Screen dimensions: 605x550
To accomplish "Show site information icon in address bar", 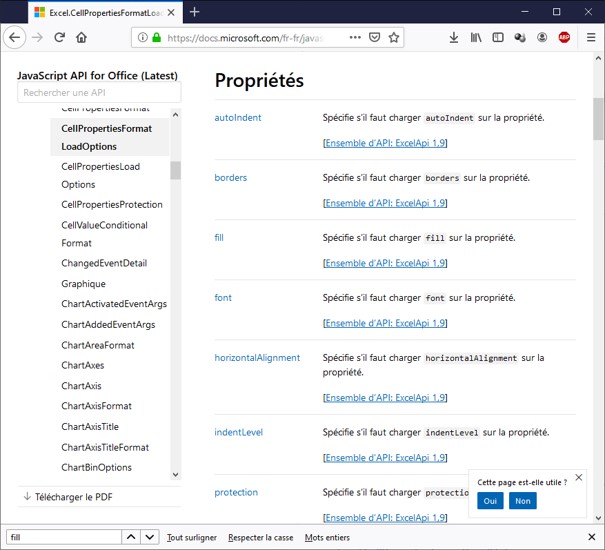I will [x=143, y=37].
